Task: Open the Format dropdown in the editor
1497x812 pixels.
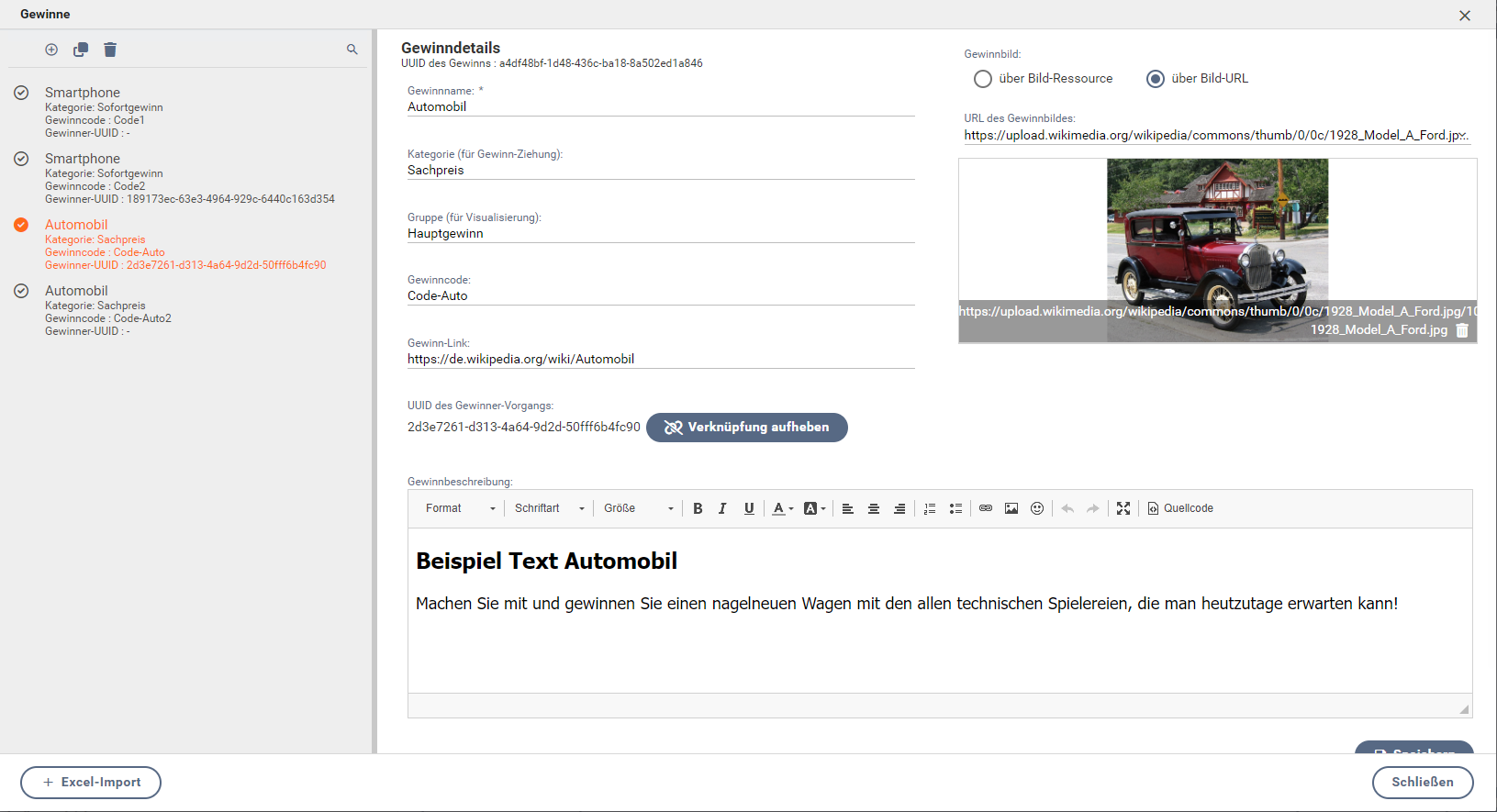Action: (461, 508)
